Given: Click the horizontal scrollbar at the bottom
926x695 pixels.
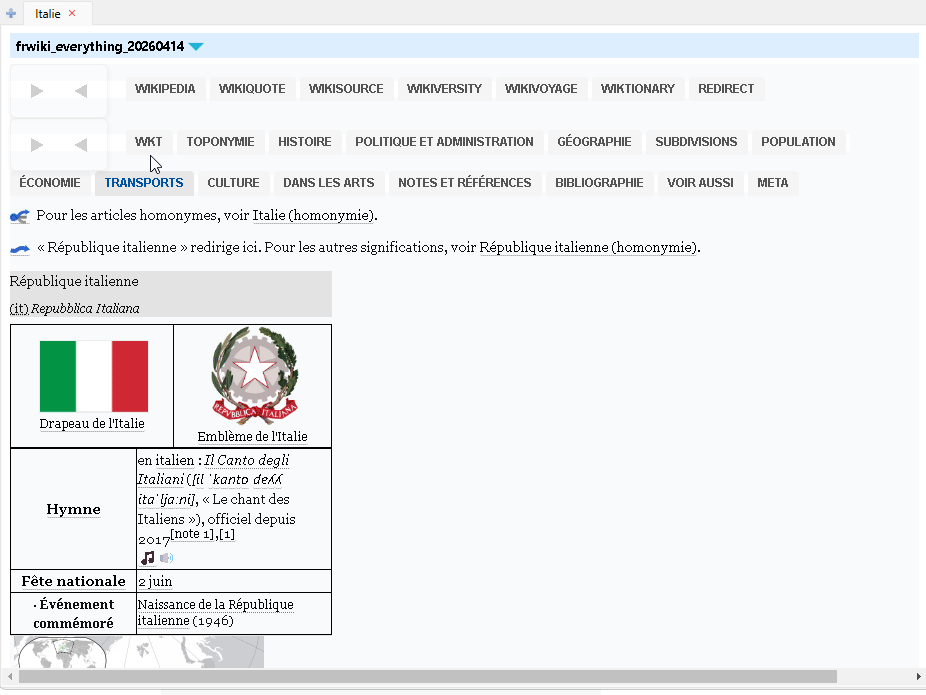Looking at the screenshot, I should (427, 677).
